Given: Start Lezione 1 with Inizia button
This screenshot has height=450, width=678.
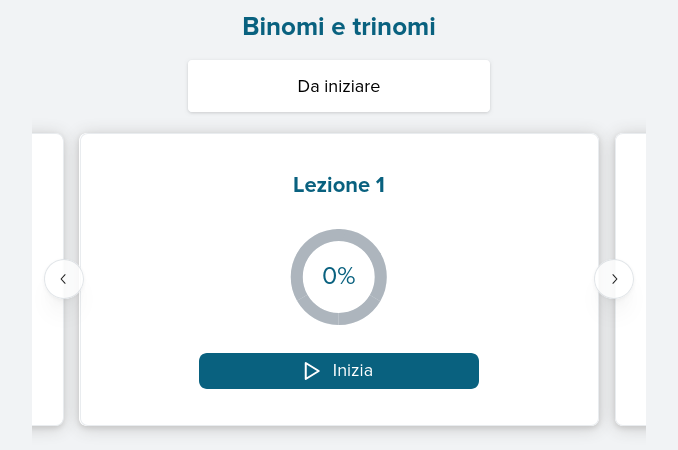Looking at the screenshot, I should point(339,371).
